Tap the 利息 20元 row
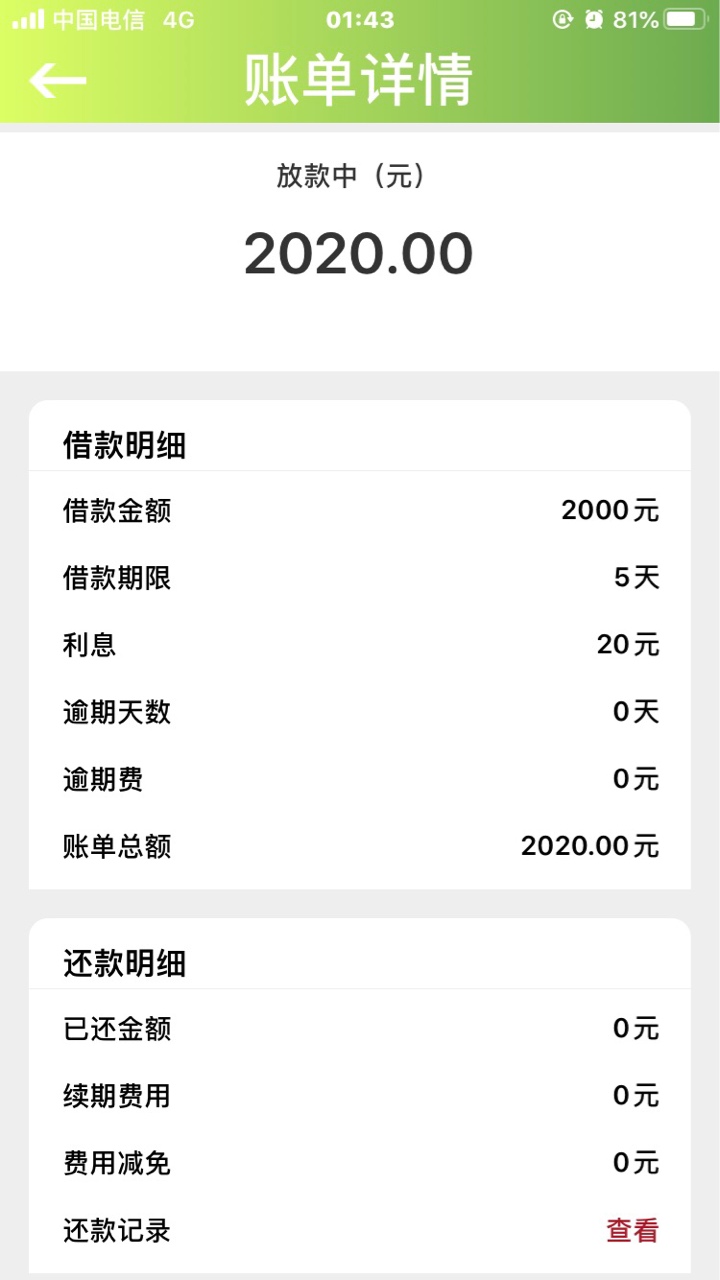The height and width of the screenshot is (1280, 720). coord(360,645)
